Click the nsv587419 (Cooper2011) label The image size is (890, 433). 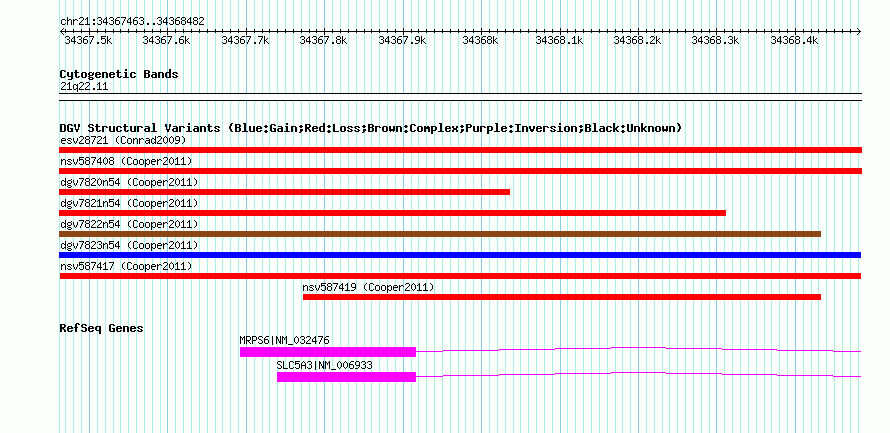click(368, 287)
